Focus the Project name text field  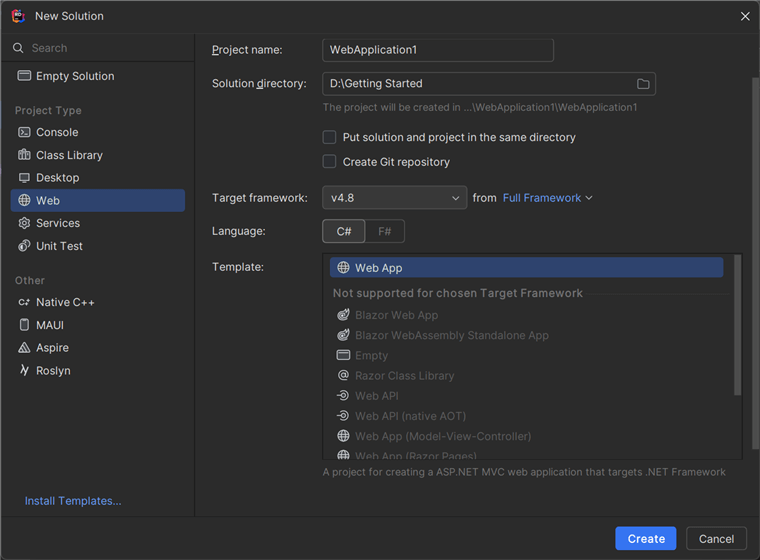tap(438, 50)
